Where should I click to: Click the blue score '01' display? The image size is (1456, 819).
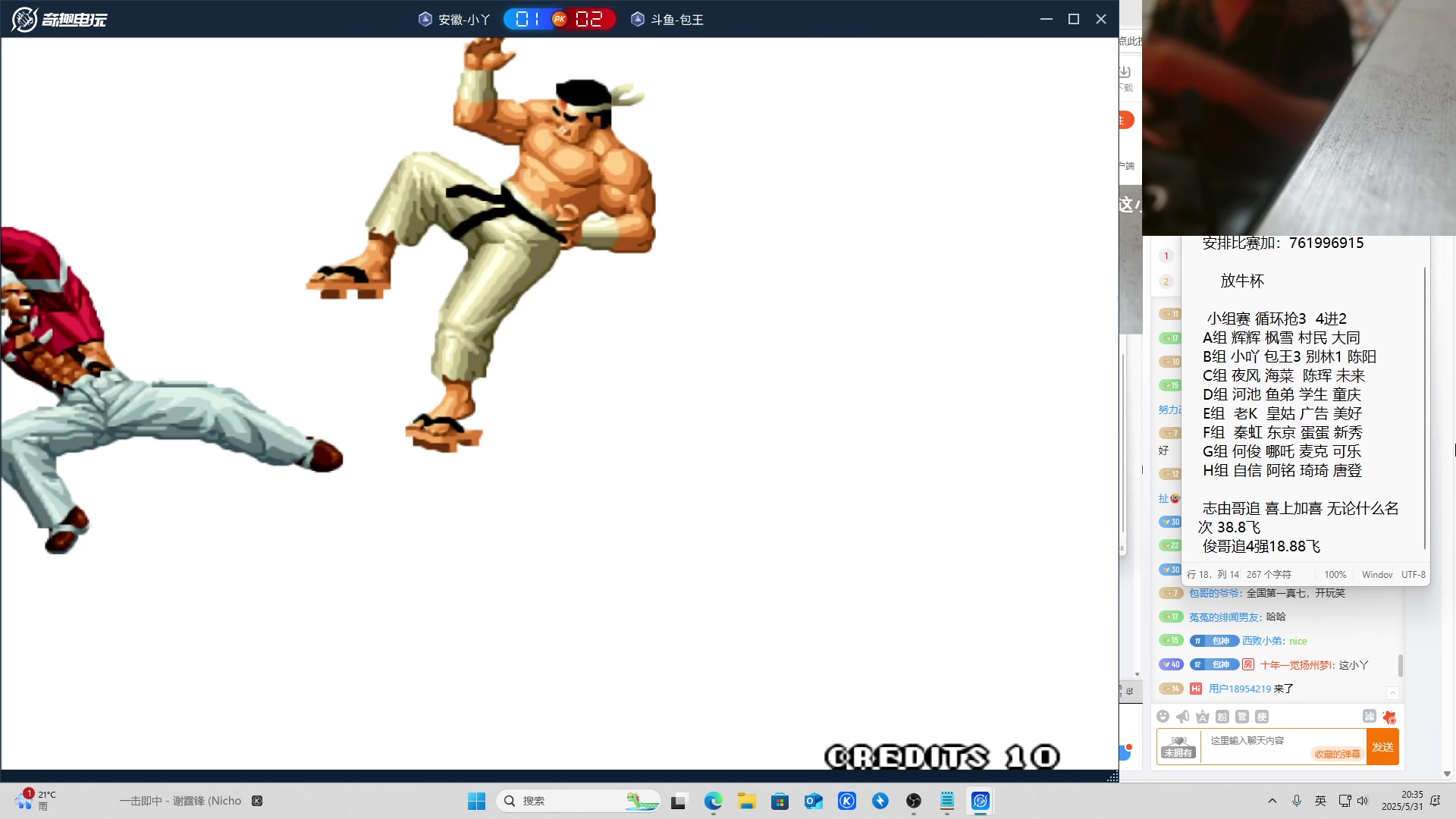pos(528,19)
